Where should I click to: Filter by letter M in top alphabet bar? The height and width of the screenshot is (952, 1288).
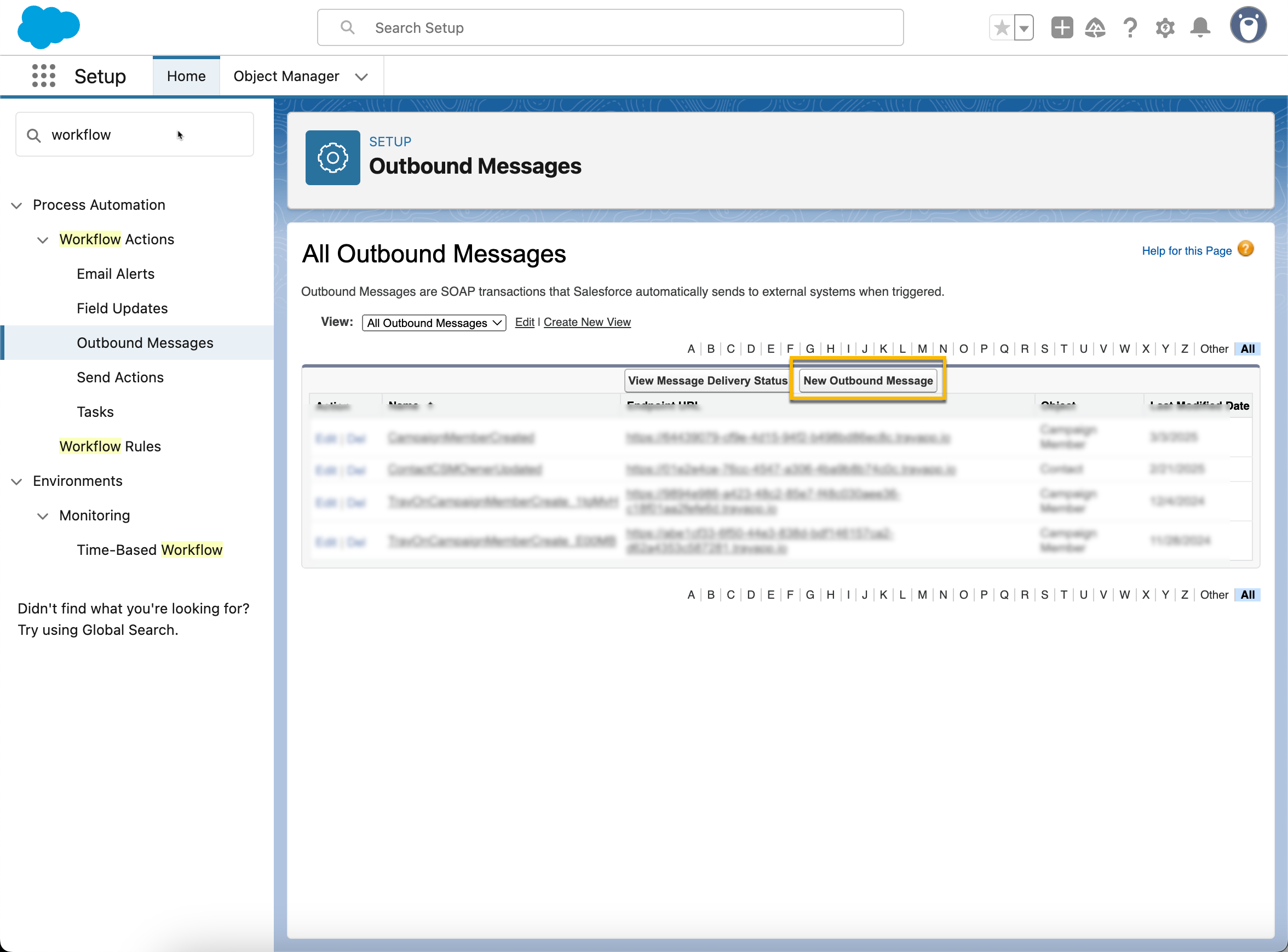click(922, 348)
